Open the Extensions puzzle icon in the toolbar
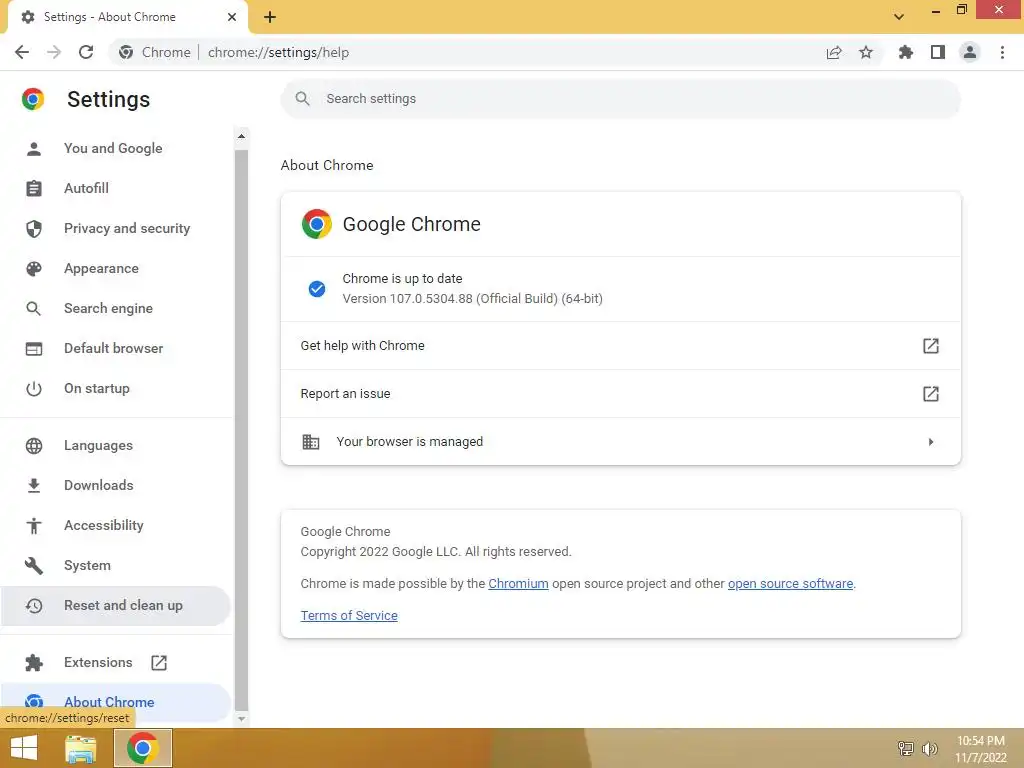1024x768 pixels. coord(906,52)
